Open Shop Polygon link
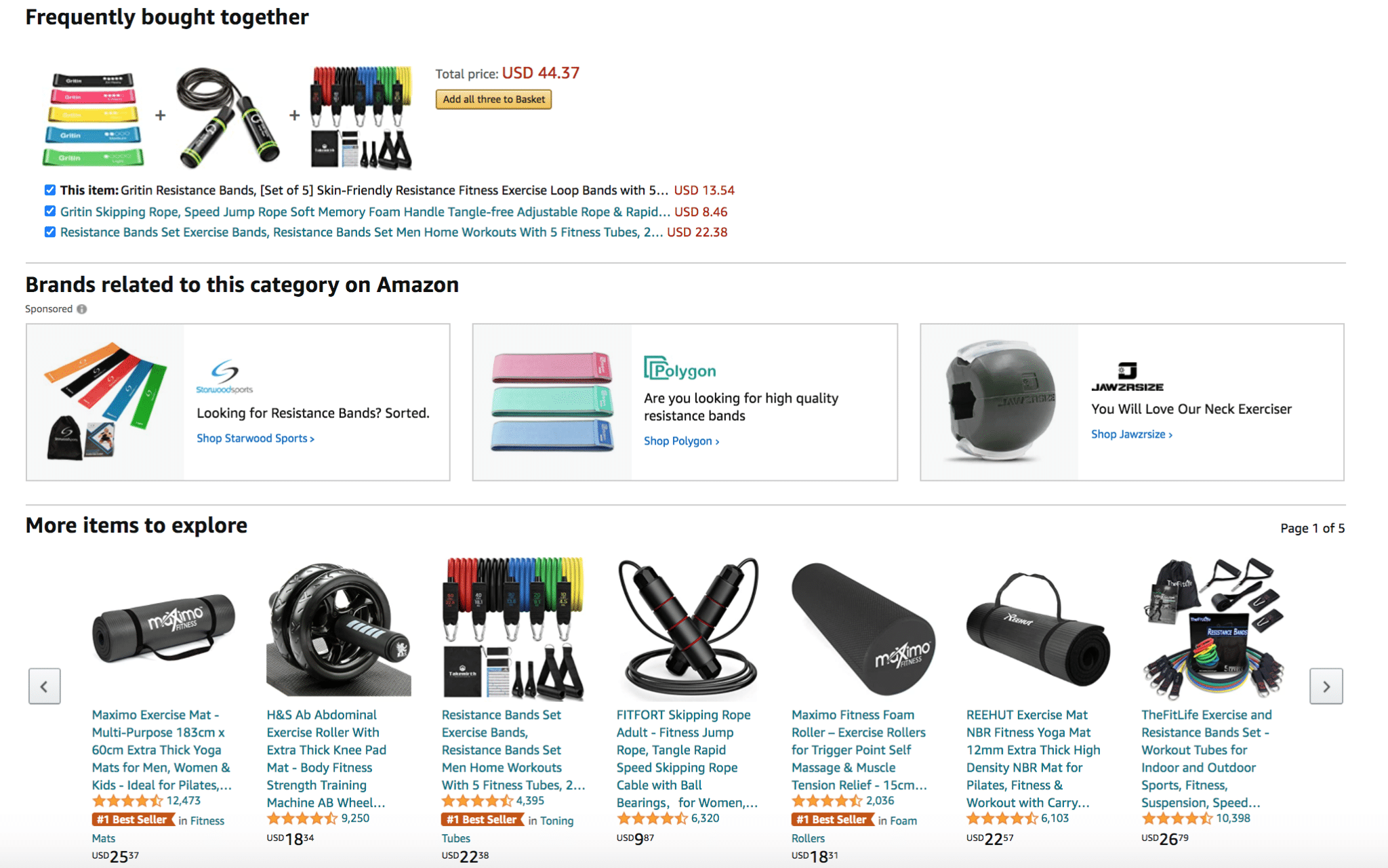The height and width of the screenshot is (868, 1388). pyautogui.click(x=681, y=441)
